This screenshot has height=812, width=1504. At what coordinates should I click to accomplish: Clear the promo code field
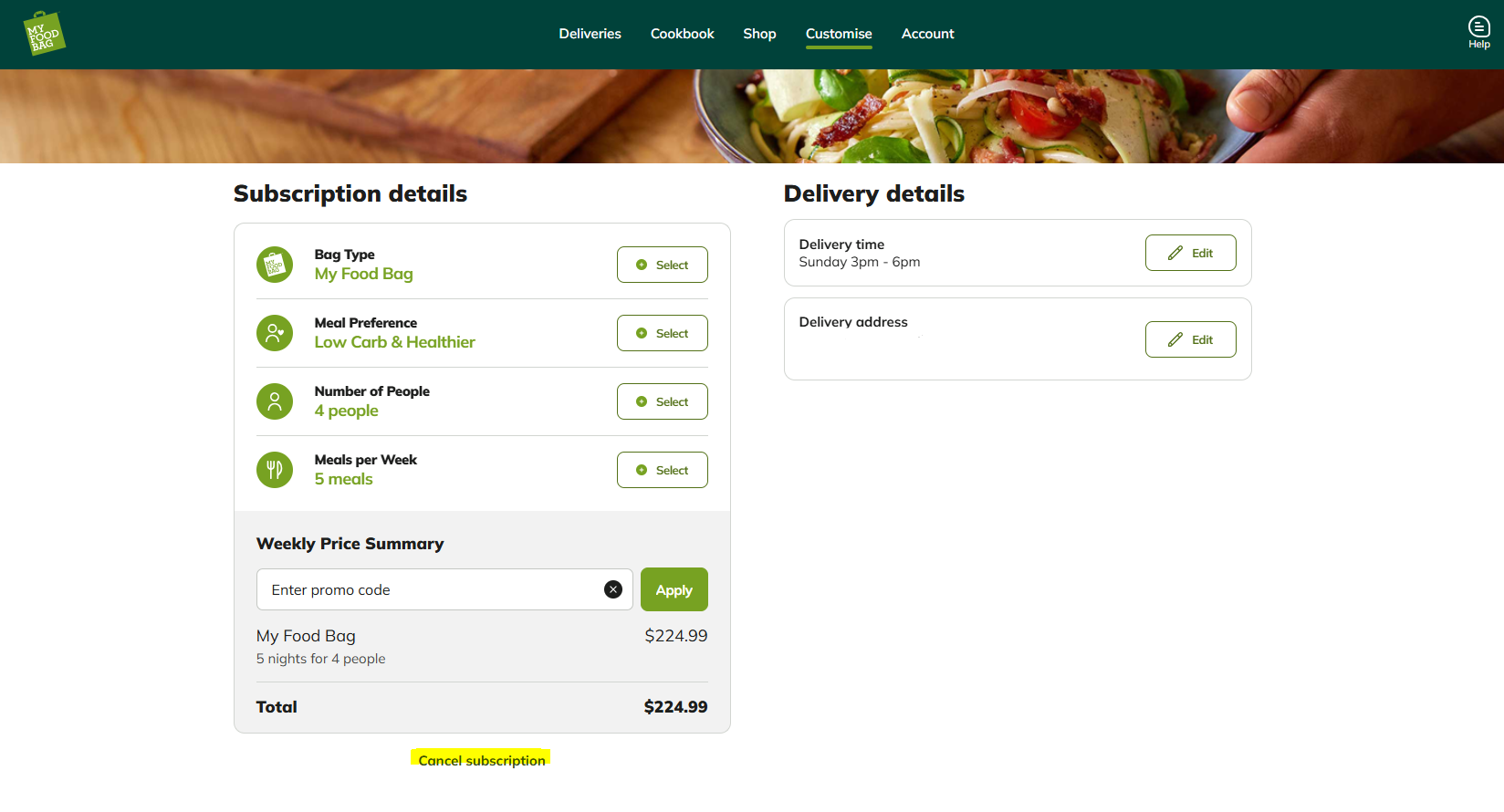point(613,589)
